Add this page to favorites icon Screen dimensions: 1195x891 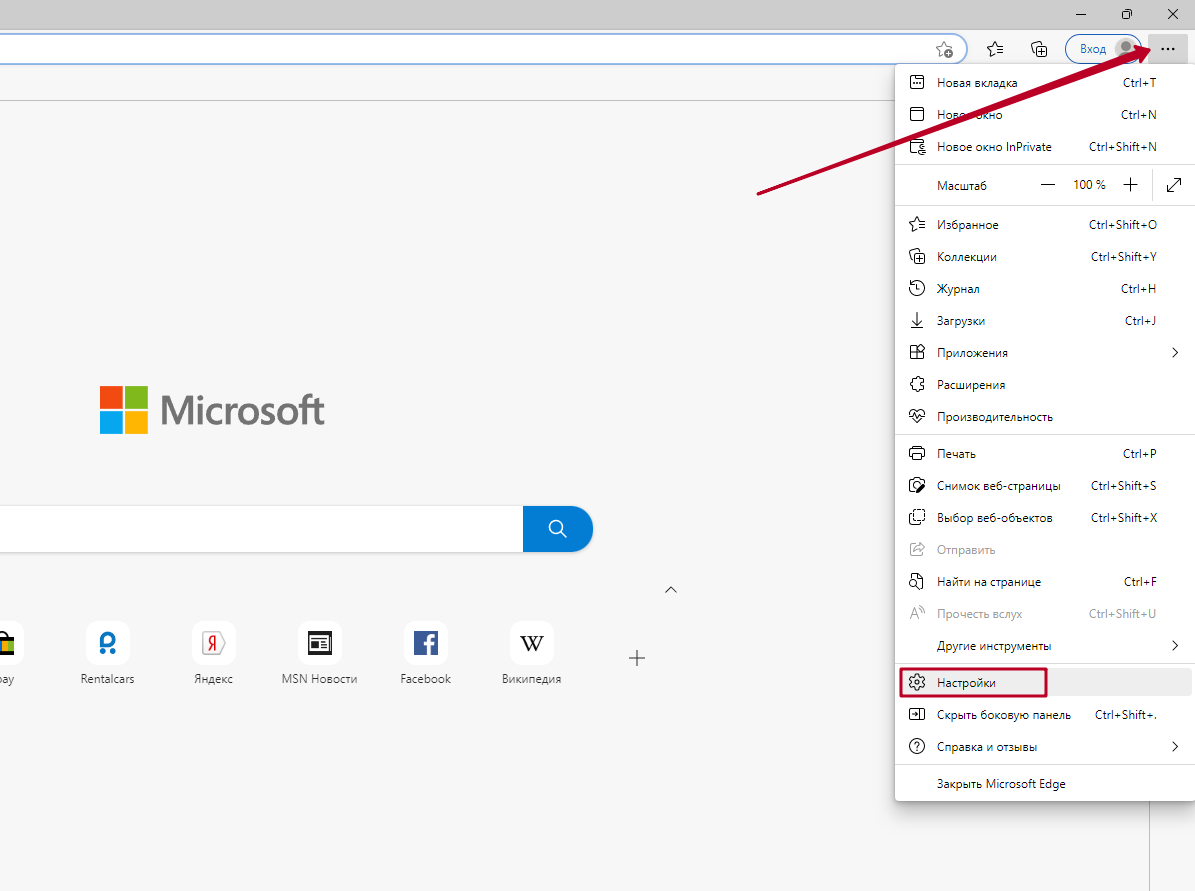[x=944, y=50]
